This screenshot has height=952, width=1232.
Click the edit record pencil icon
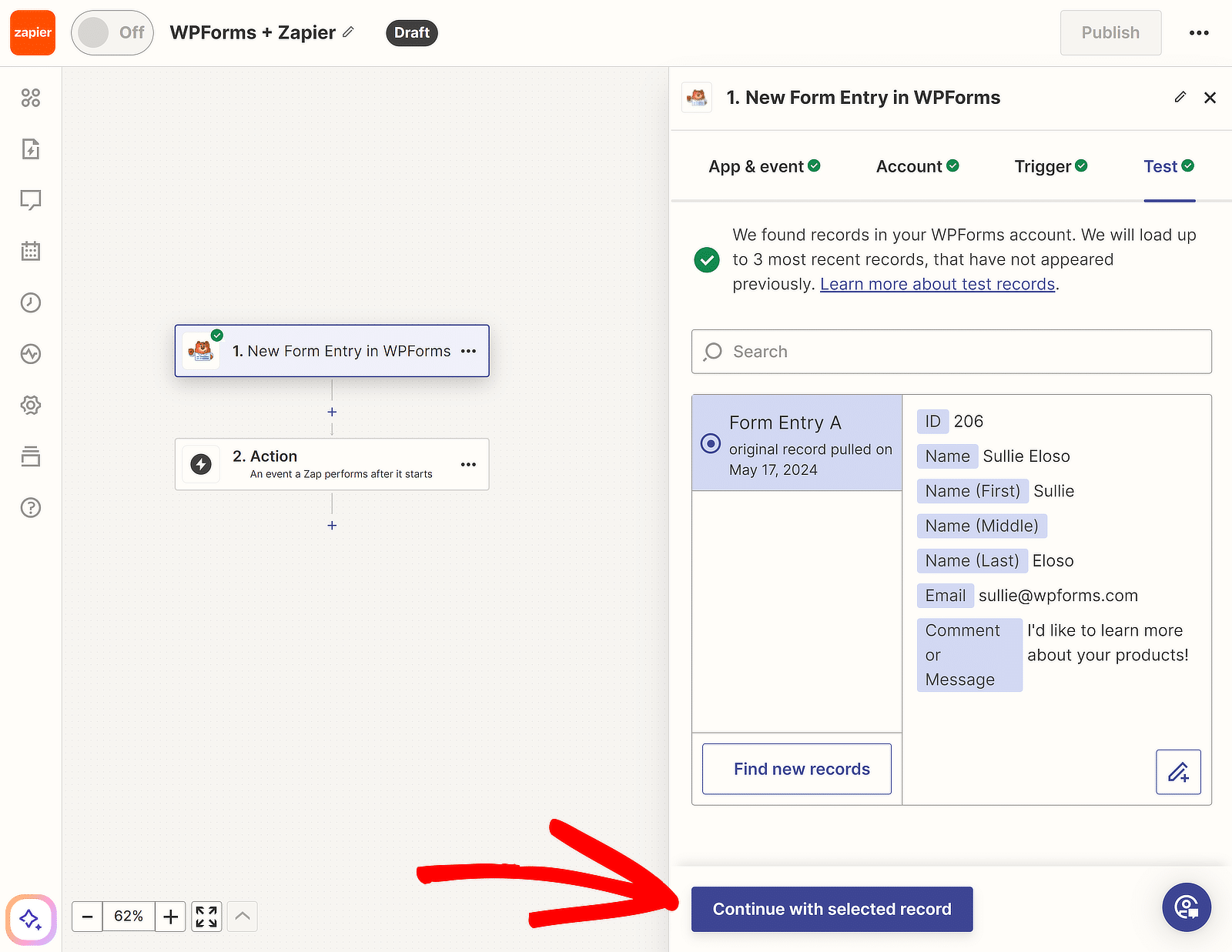click(x=1178, y=772)
